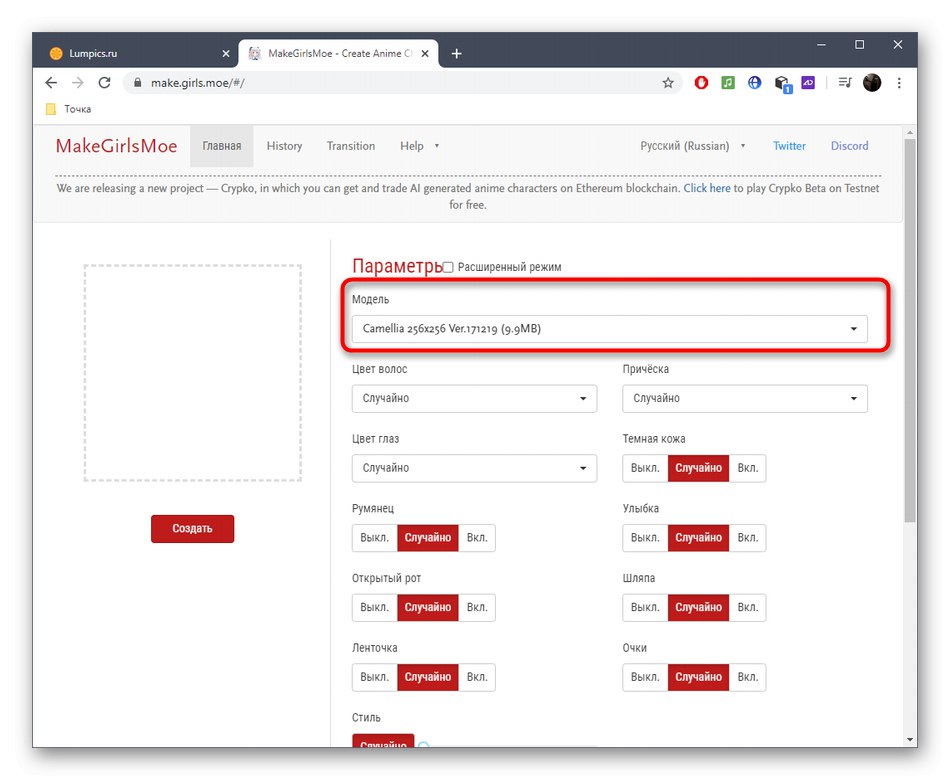Open the History page

coord(284,146)
